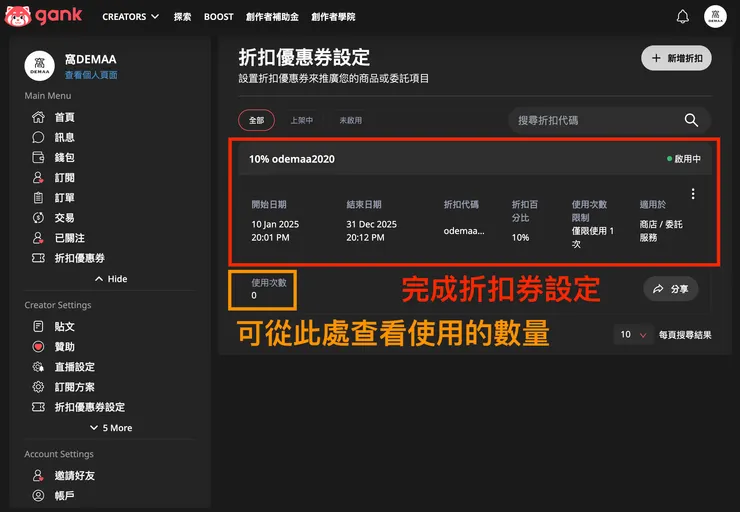
Task: Click the 折扣優惠券 ticket icon in Main Menu
Action: click(x=38, y=258)
